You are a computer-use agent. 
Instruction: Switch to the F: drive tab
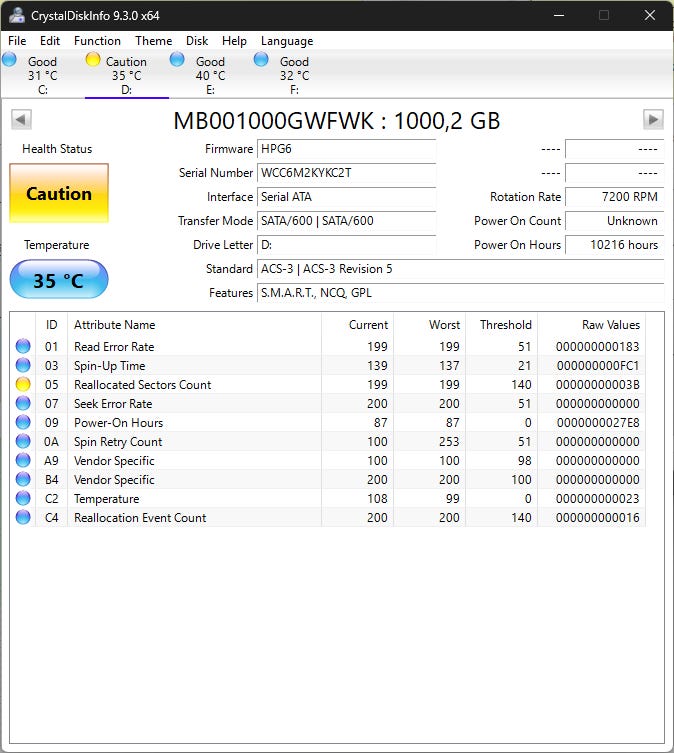click(294, 75)
